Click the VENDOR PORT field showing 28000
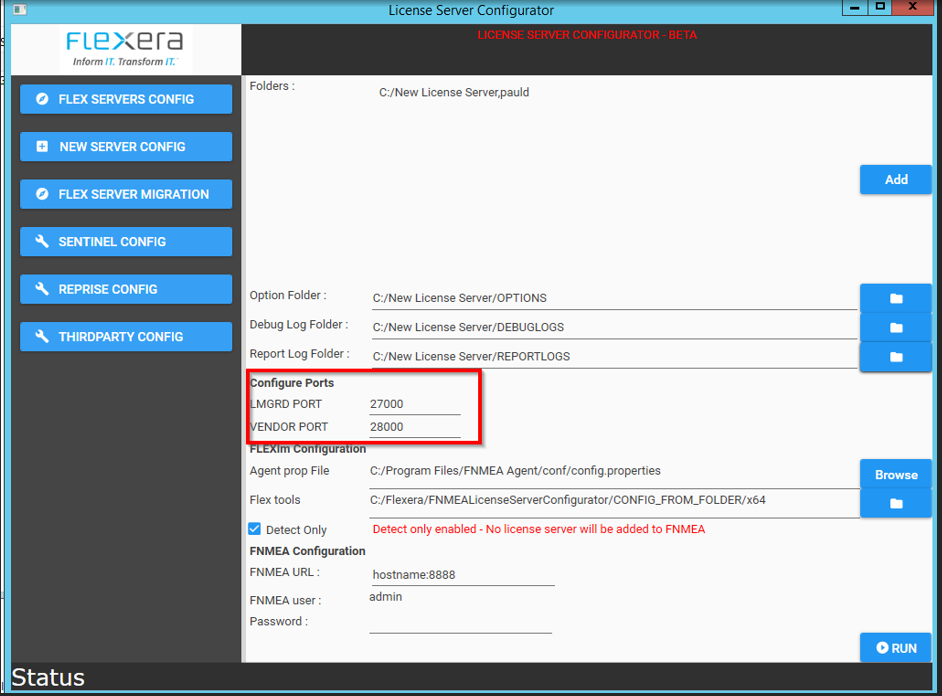 (415, 427)
